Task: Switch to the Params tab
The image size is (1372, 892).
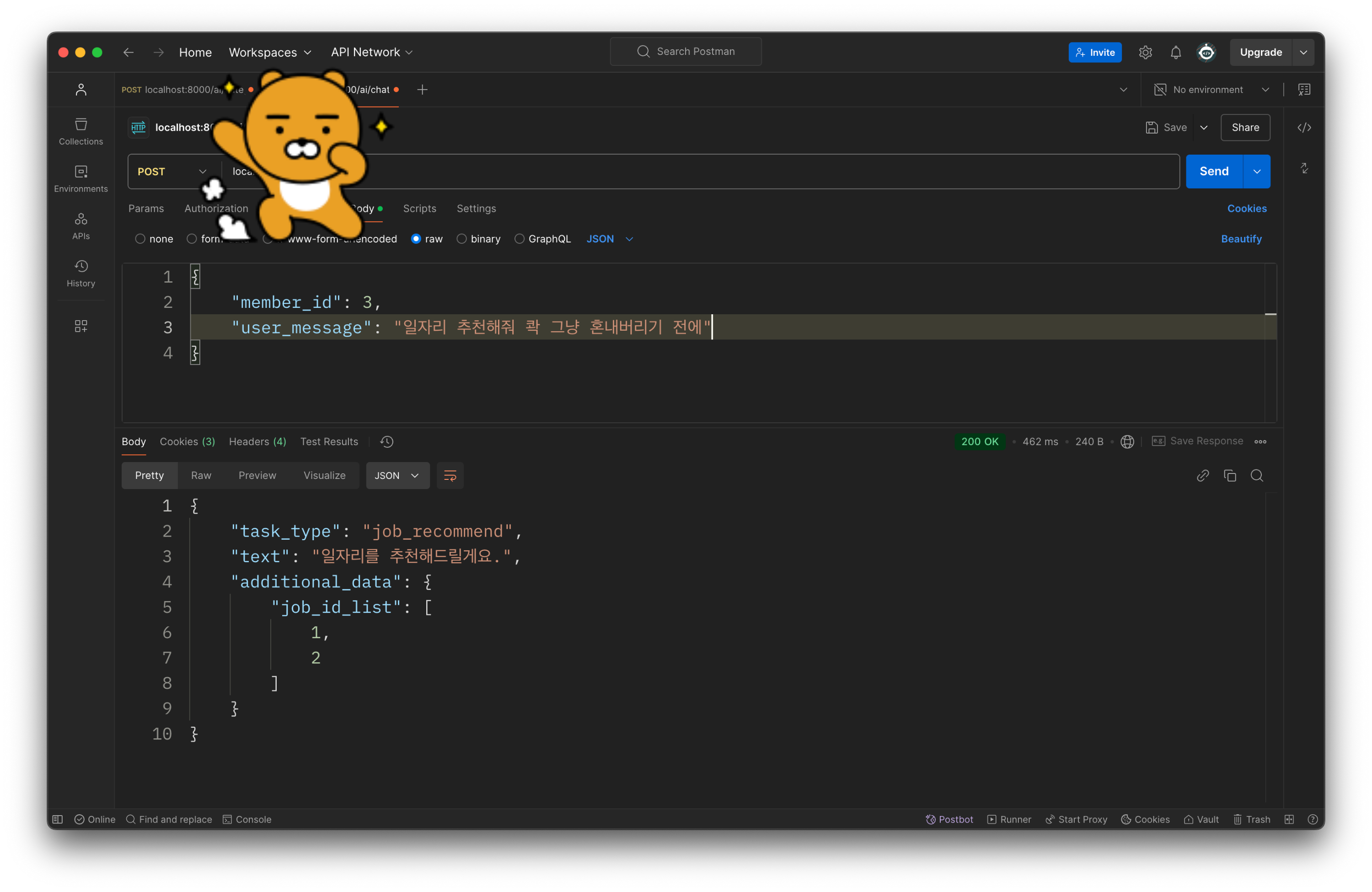Action: [146, 208]
